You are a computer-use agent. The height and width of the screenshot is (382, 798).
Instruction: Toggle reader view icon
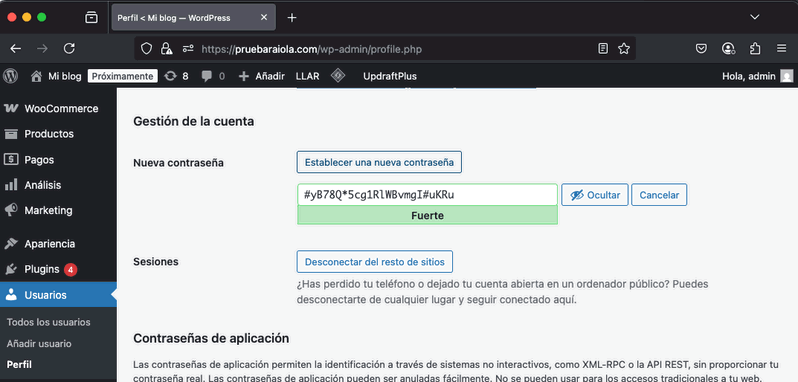(603, 49)
